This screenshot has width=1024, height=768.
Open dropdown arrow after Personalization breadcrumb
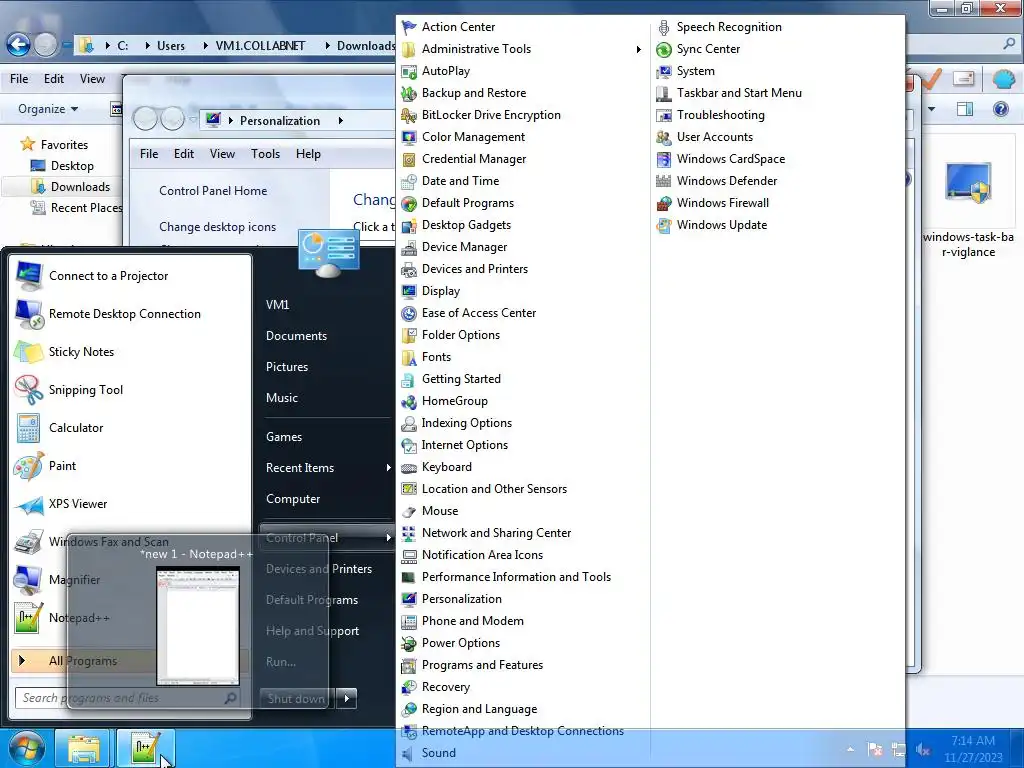click(x=340, y=121)
